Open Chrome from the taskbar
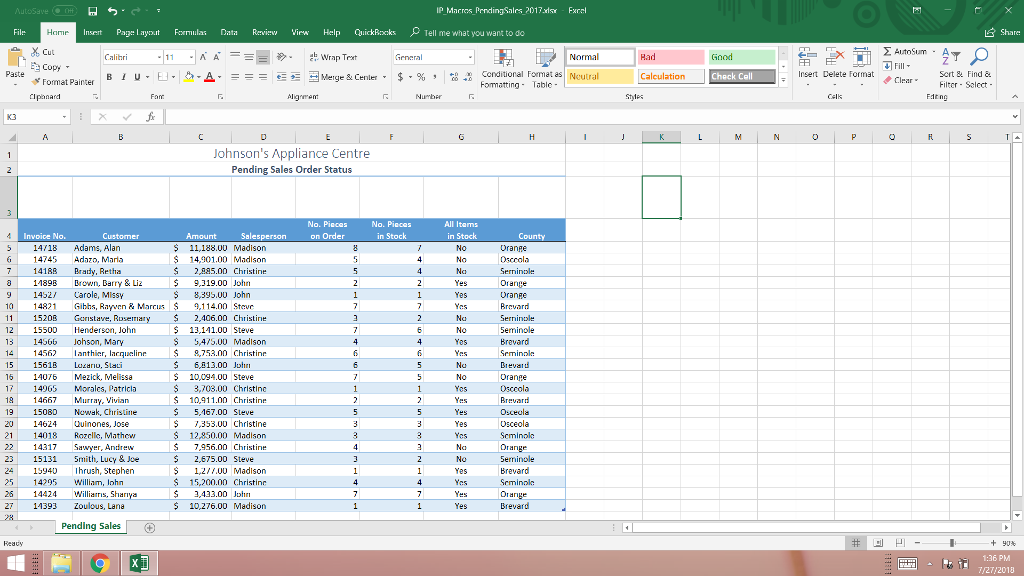This screenshot has height=576, width=1024. point(100,563)
